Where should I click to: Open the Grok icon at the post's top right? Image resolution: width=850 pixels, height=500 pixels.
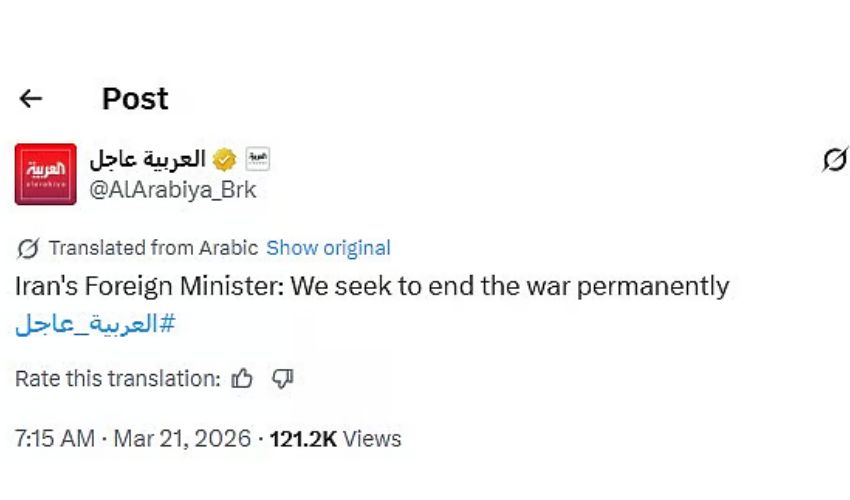coord(834,159)
